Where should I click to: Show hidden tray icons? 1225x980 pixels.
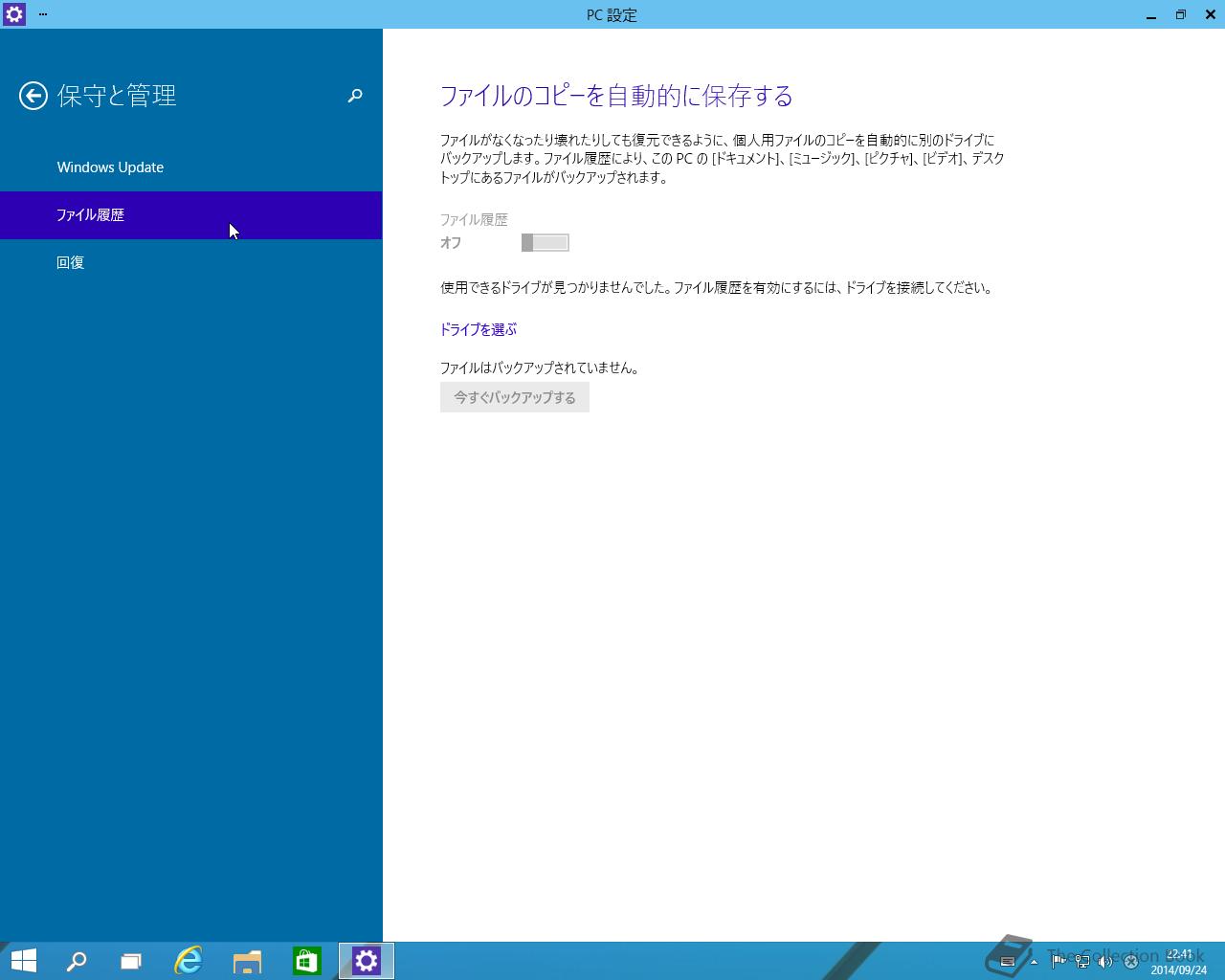coord(1034,962)
